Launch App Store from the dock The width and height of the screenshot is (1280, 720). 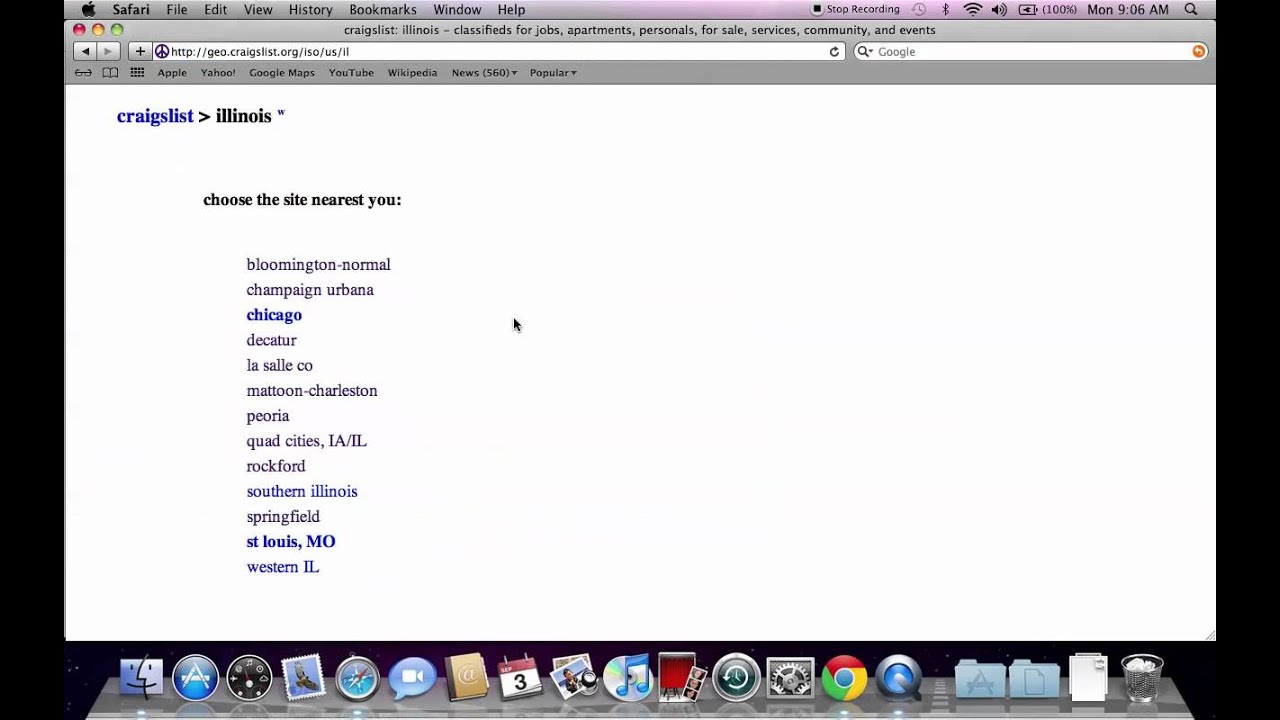195,677
